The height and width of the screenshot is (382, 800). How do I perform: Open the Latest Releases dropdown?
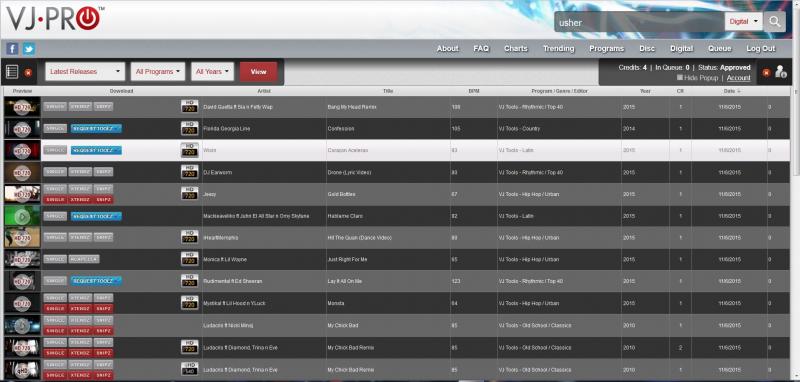pos(85,71)
